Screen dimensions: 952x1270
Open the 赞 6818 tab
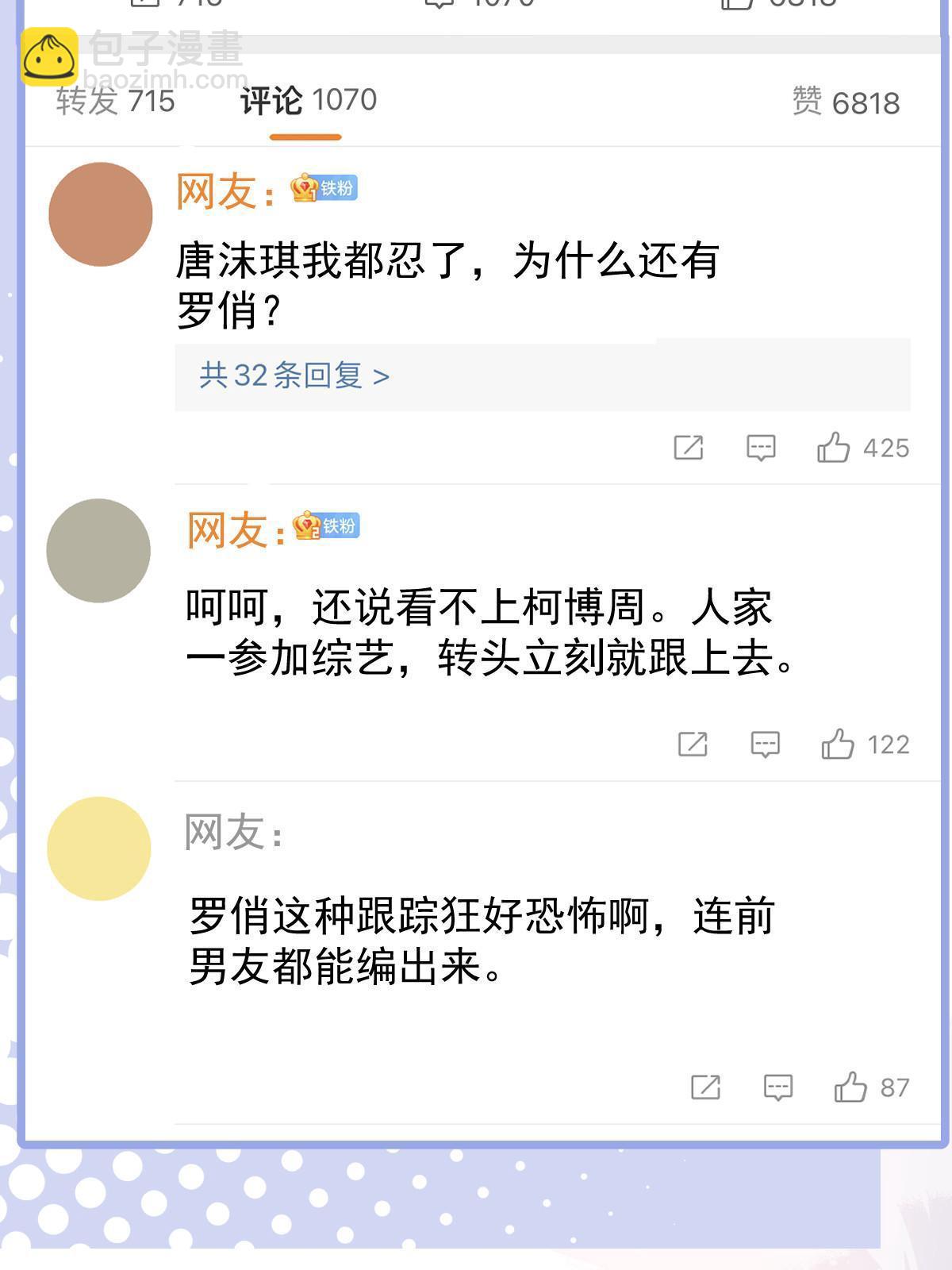click(x=846, y=102)
